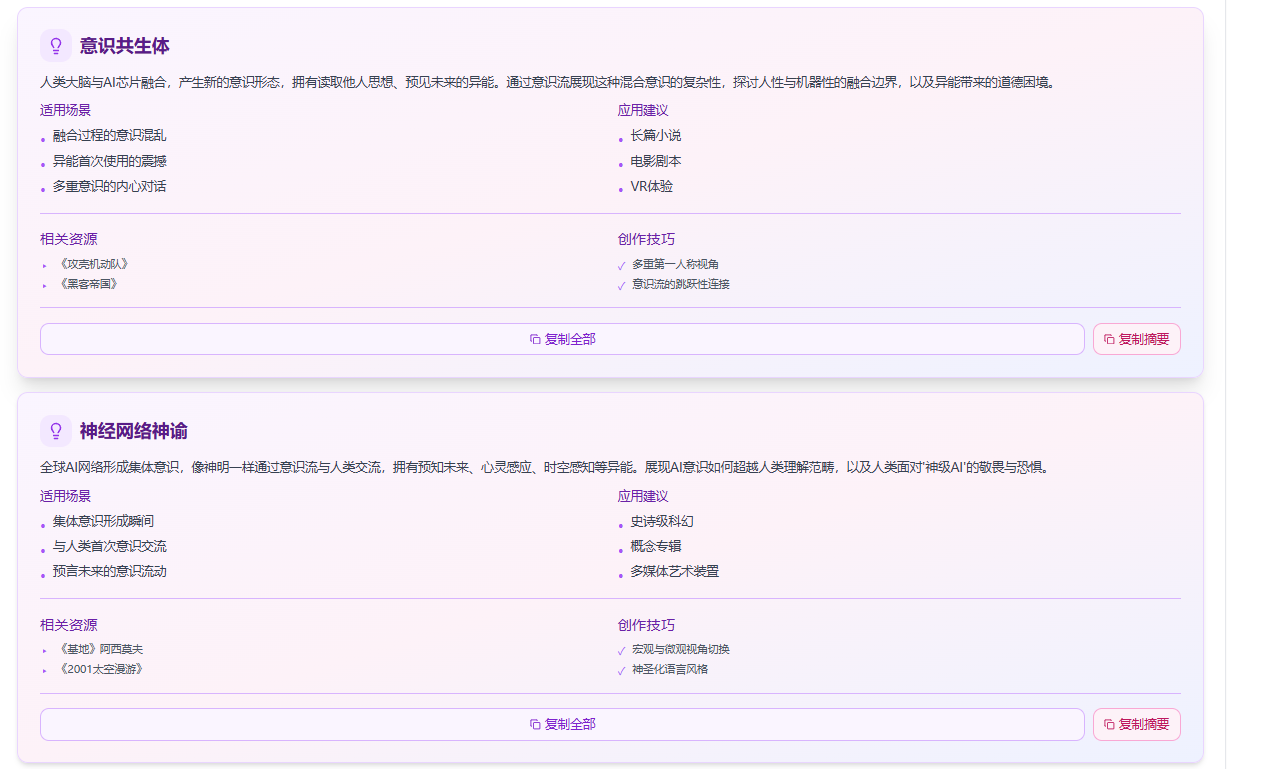The image size is (1263, 769).
Task: Click the VR体验 suggestion item
Action: [x=652, y=187]
